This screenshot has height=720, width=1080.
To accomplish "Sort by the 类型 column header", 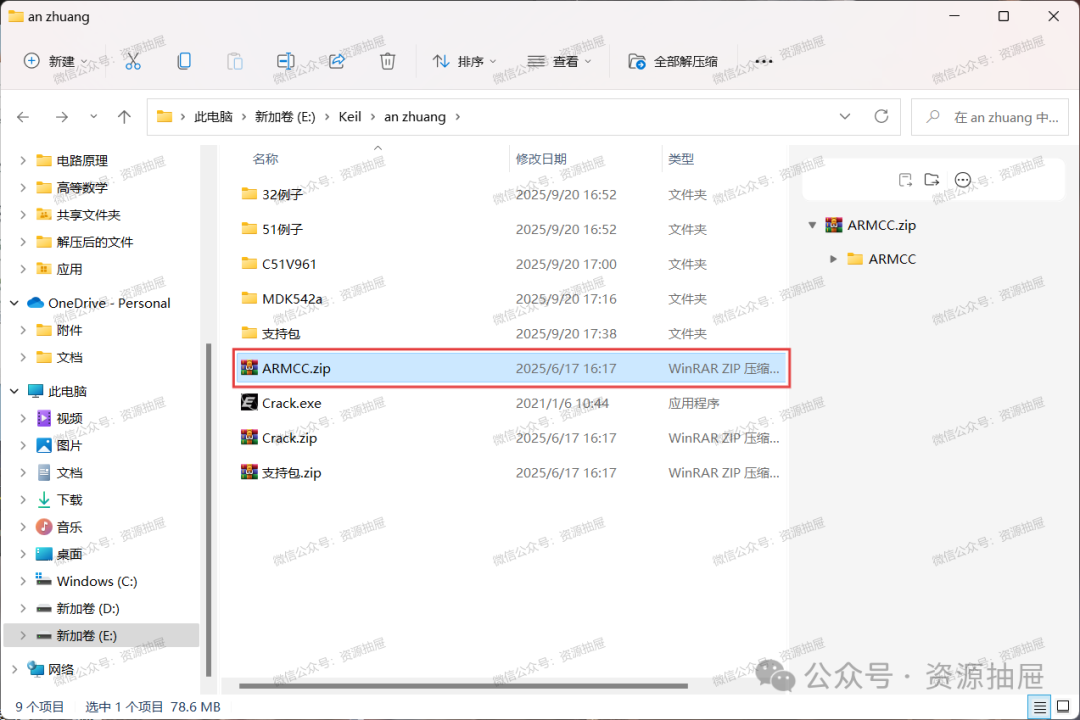I will point(681,159).
